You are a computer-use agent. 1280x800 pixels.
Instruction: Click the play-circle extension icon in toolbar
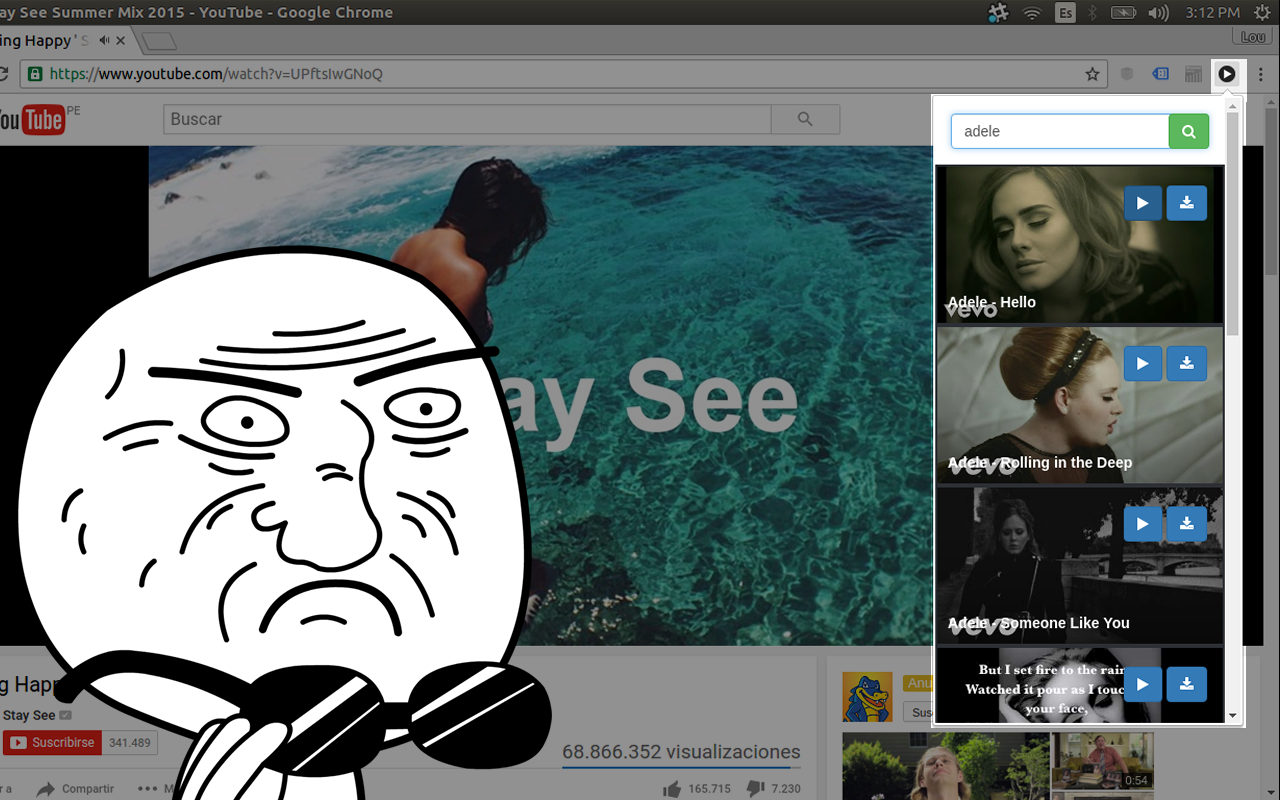point(1228,74)
